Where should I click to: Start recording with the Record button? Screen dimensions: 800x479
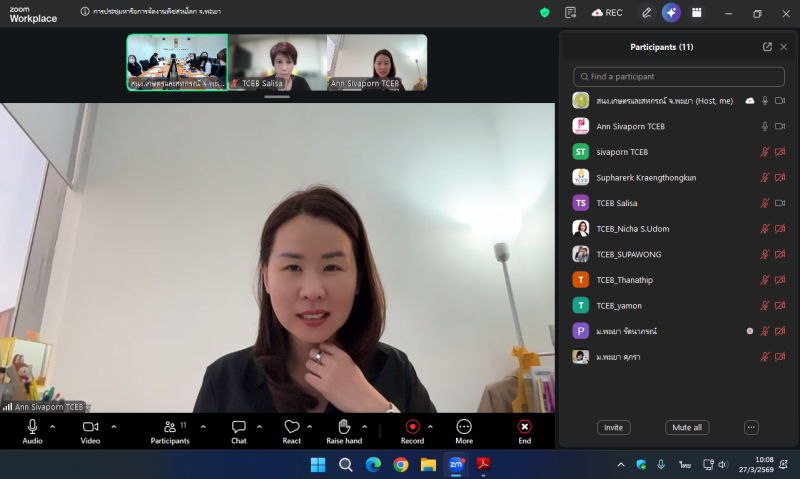click(412, 431)
